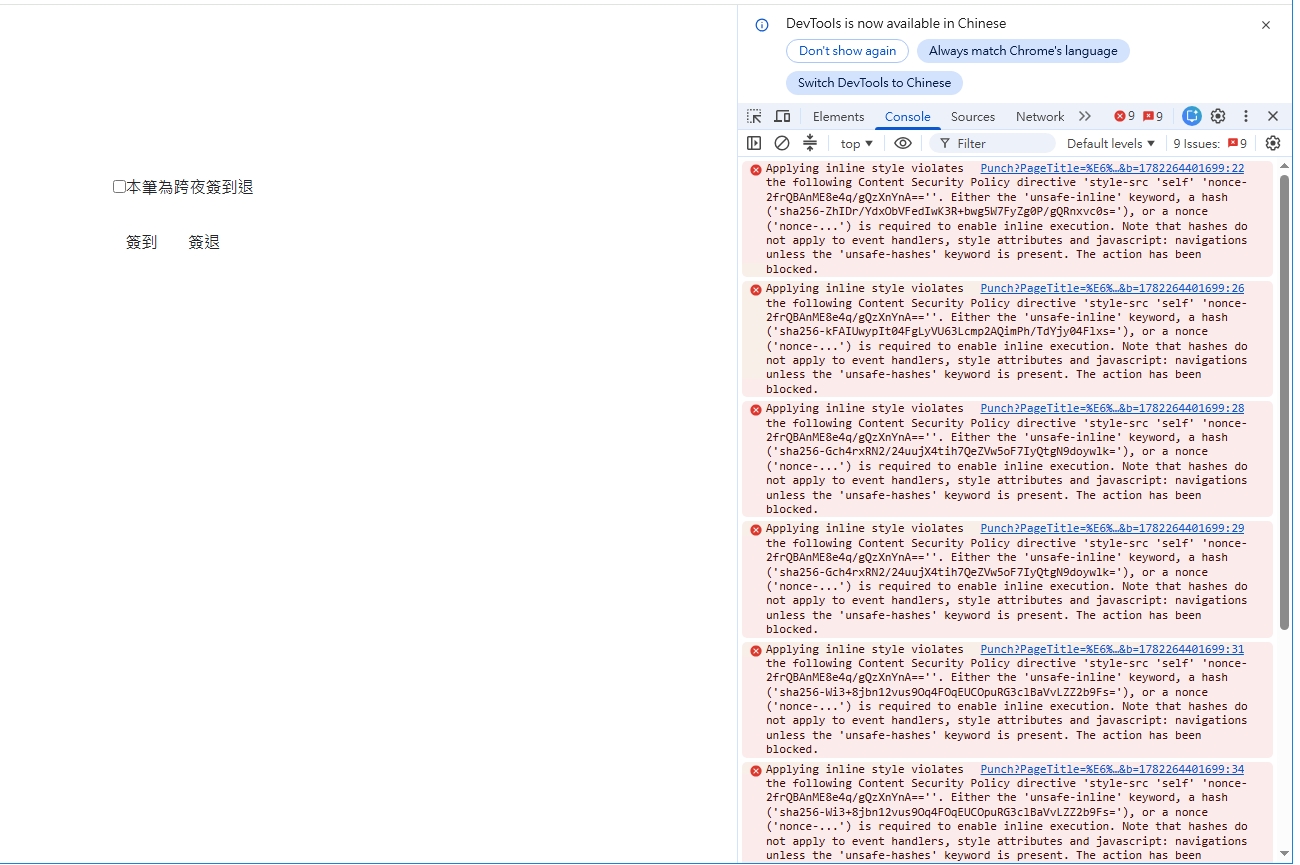Viewport: 1300px width, 865px height.
Task: Open console settings gear at the filter row
Action: 1272,144
